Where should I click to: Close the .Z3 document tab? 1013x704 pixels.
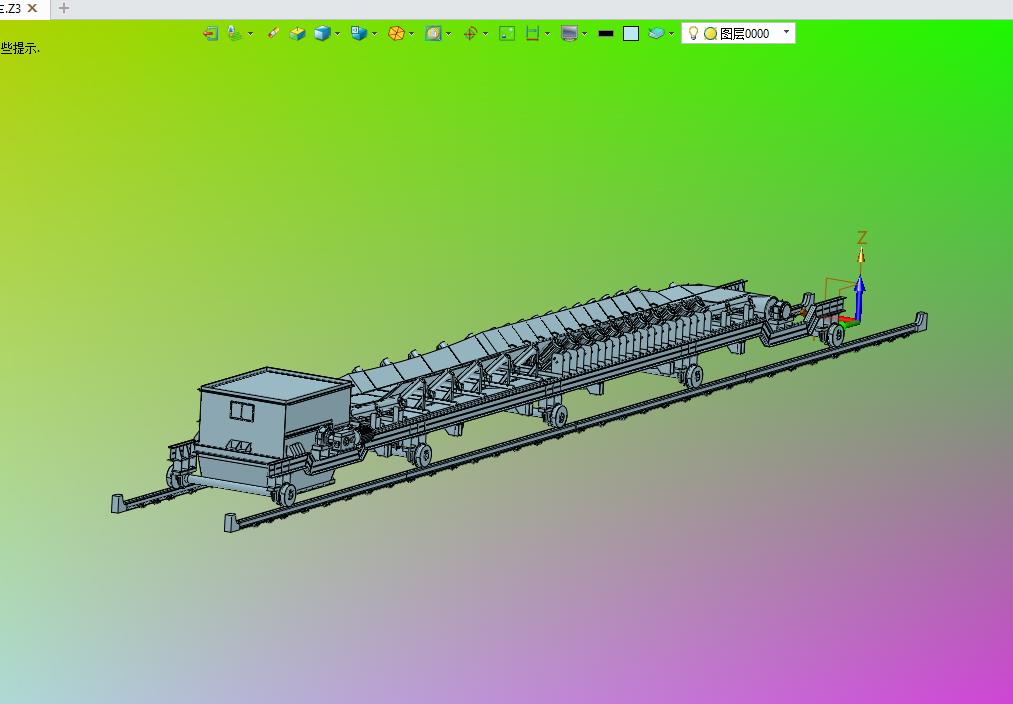point(32,8)
